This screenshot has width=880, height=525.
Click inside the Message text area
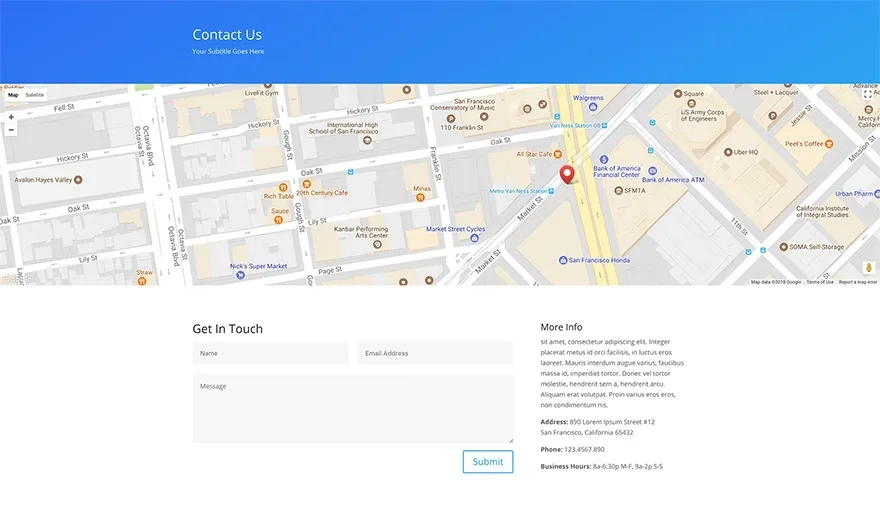(353, 408)
